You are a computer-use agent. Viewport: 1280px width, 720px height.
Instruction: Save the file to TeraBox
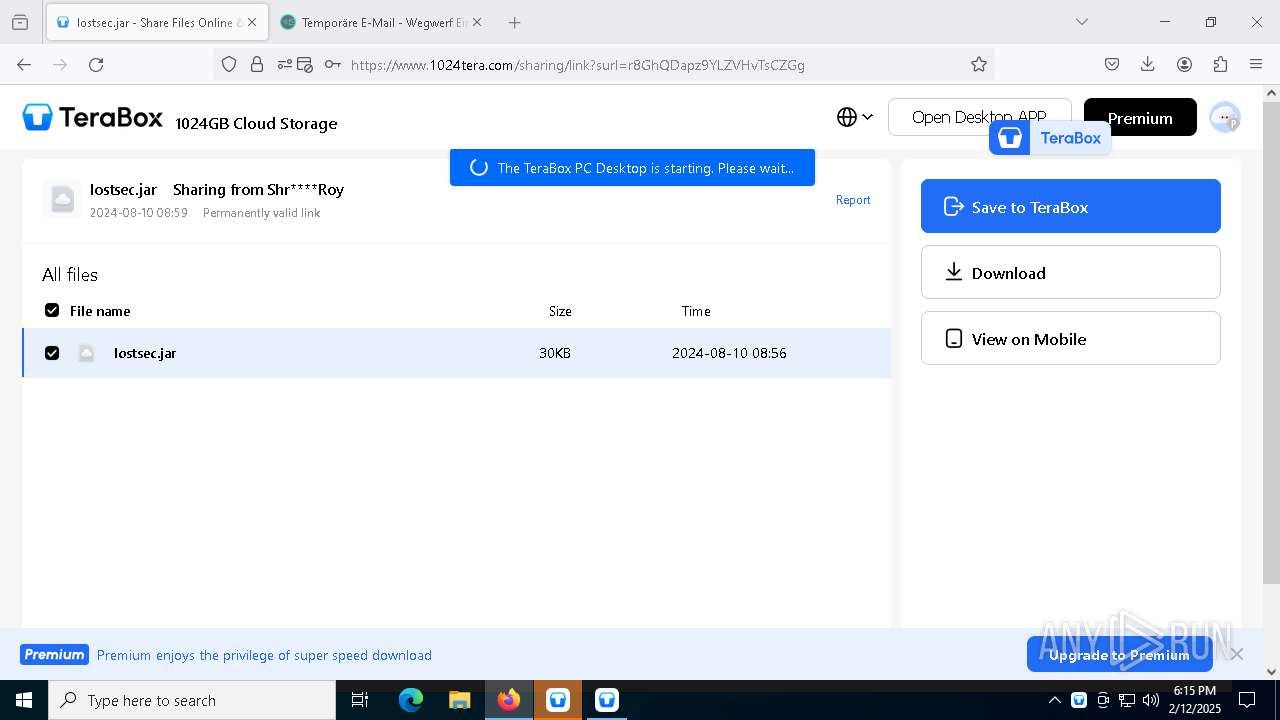pyautogui.click(x=1071, y=206)
